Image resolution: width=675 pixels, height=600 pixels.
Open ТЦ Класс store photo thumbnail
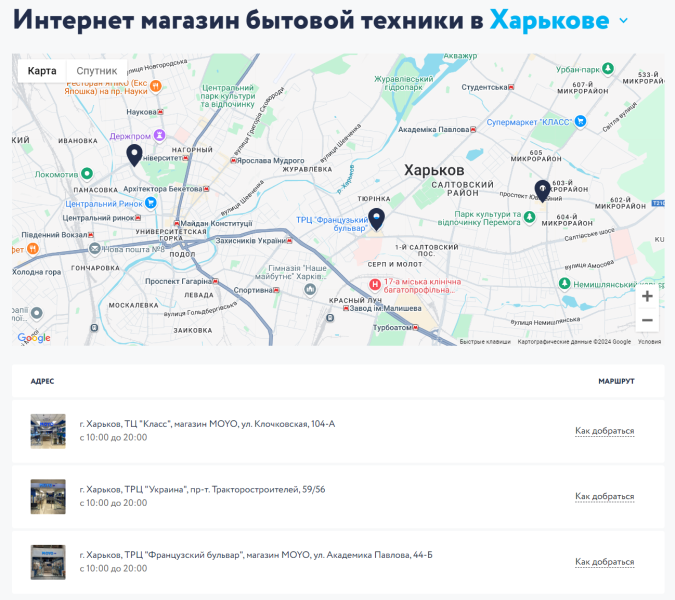(48, 431)
